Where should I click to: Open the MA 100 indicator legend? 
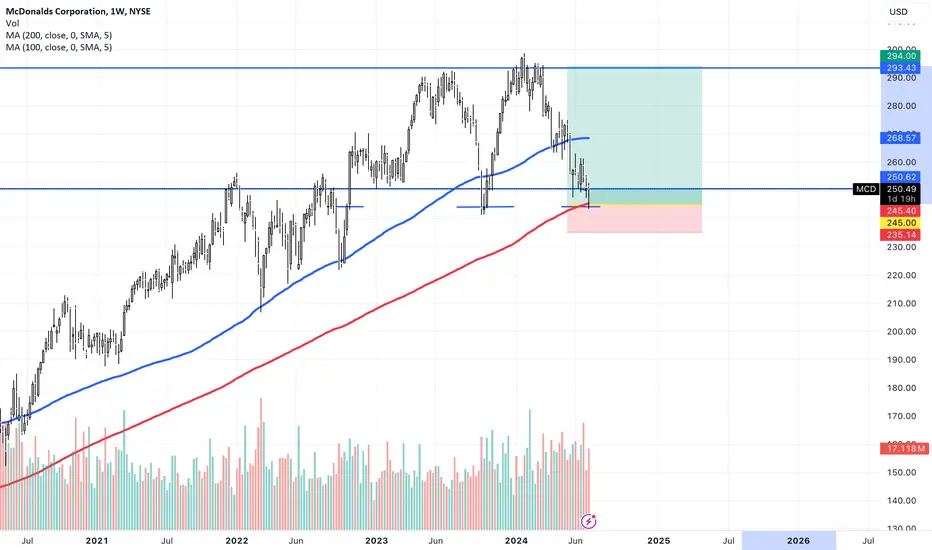pyautogui.click(x=59, y=48)
